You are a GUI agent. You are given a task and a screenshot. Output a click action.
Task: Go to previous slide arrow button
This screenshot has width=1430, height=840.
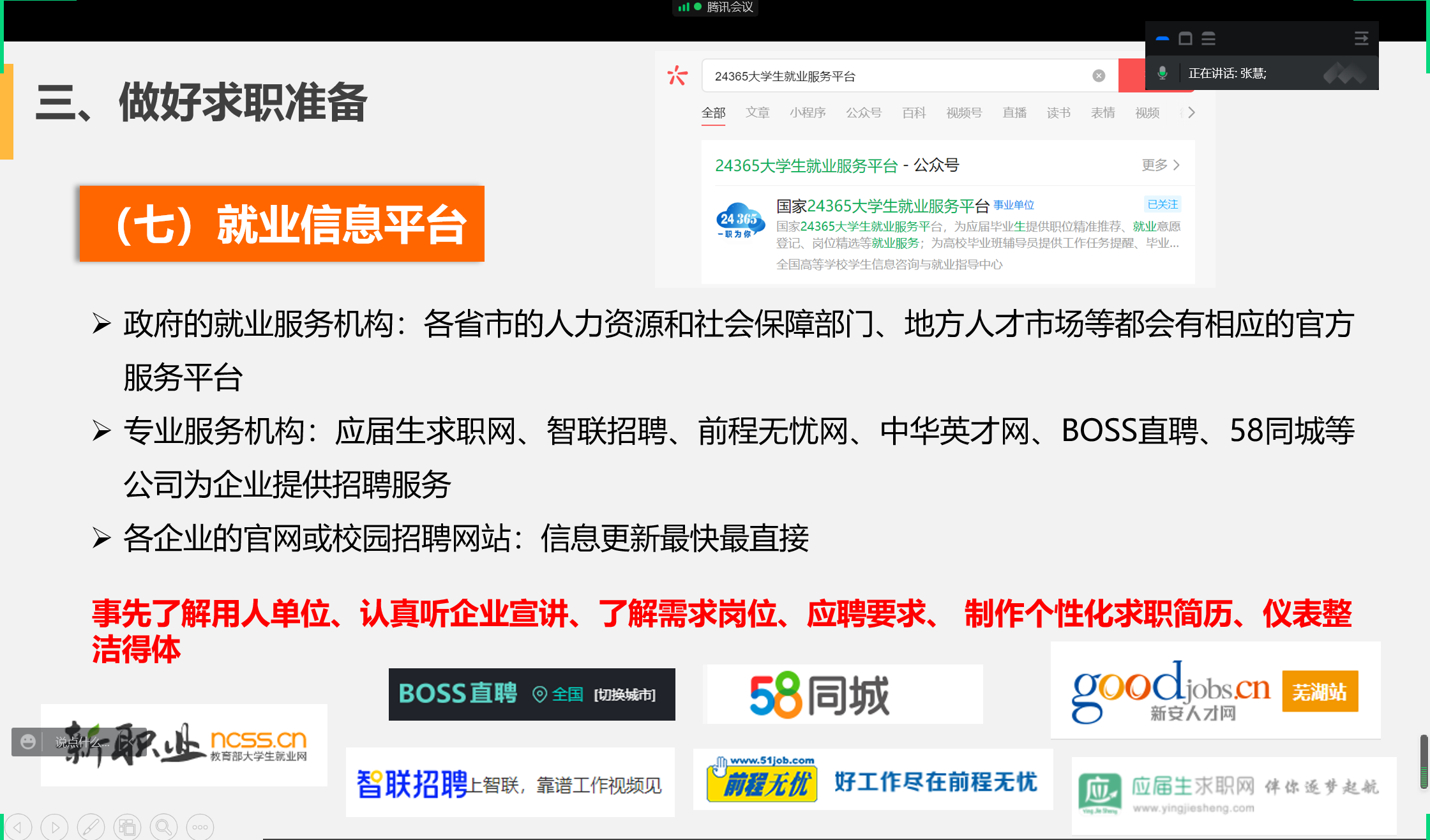(18, 827)
